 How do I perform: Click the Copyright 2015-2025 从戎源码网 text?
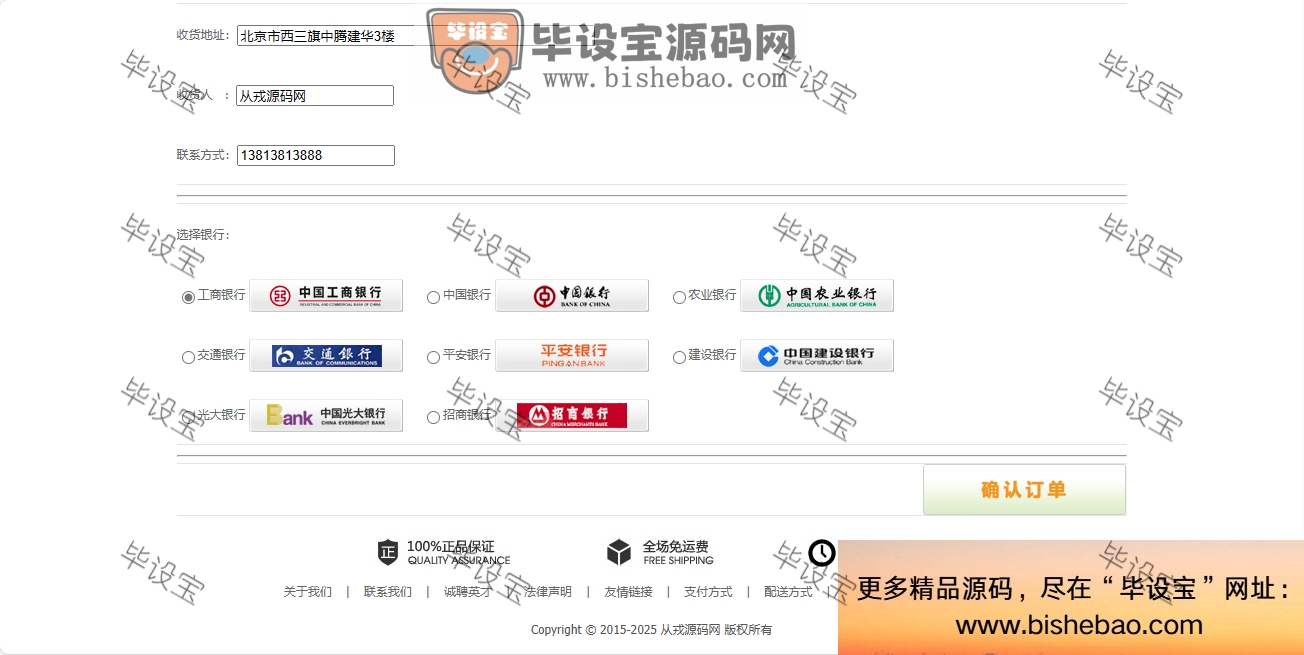click(651, 630)
